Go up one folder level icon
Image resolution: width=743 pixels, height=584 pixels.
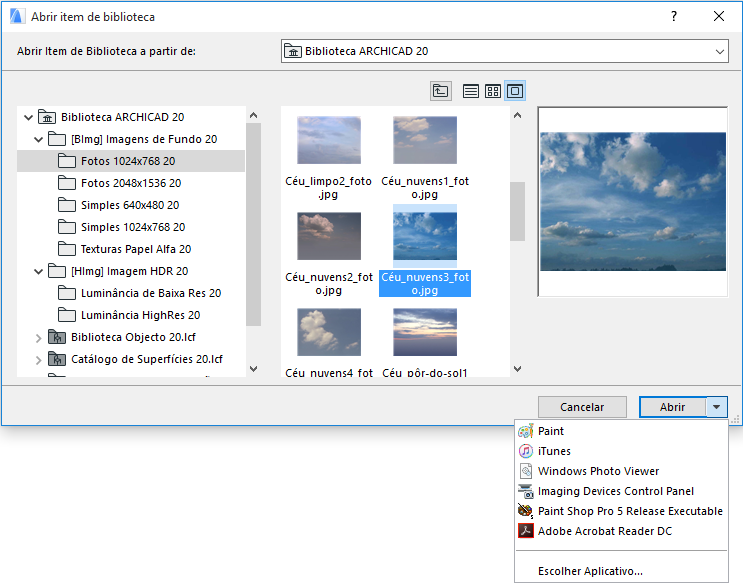pos(441,91)
